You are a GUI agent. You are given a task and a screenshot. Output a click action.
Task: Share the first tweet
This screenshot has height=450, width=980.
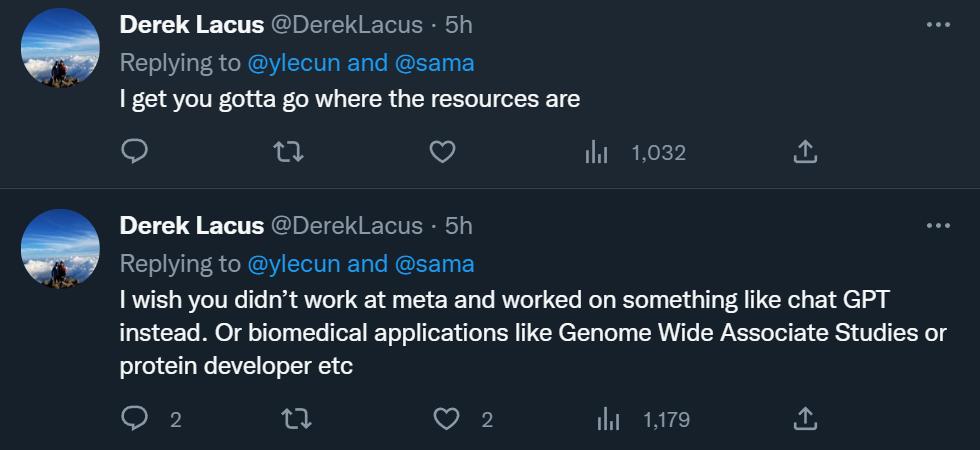click(805, 152)
